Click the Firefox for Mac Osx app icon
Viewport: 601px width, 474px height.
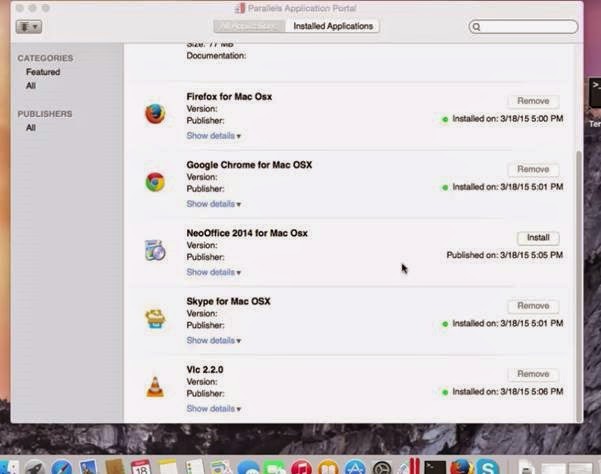point(155,114)
